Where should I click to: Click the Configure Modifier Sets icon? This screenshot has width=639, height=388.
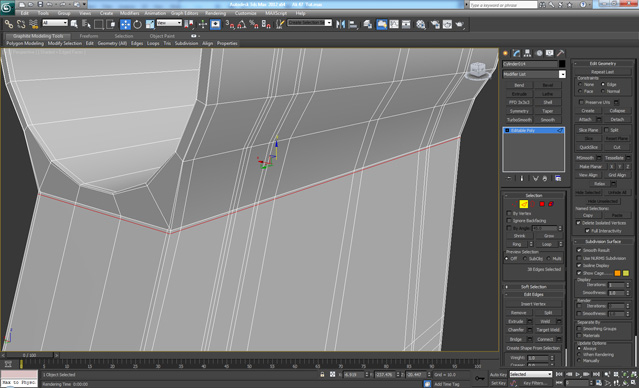[558, 179]
